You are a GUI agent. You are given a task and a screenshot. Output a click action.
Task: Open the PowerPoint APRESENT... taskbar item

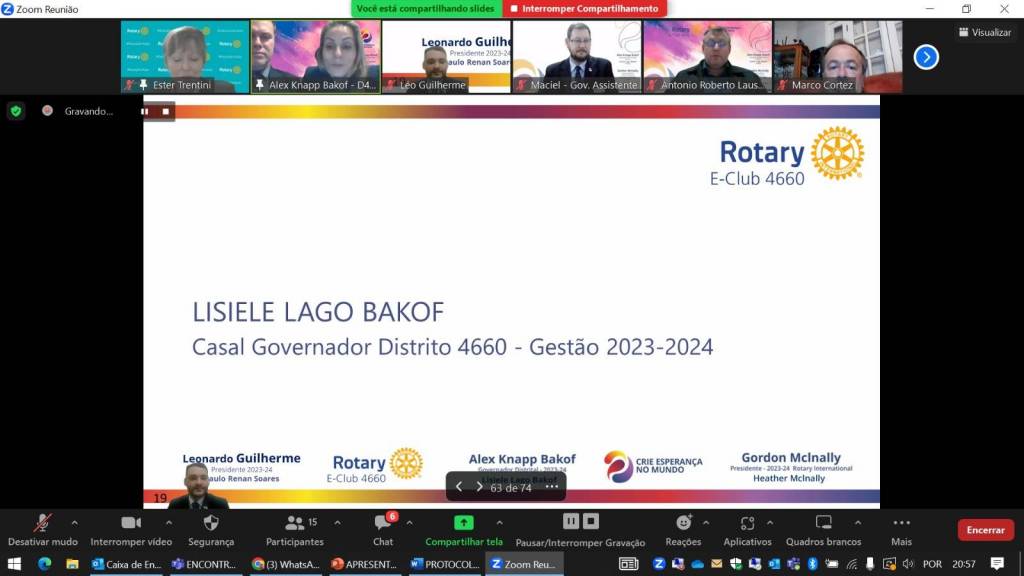coord(366,564)
